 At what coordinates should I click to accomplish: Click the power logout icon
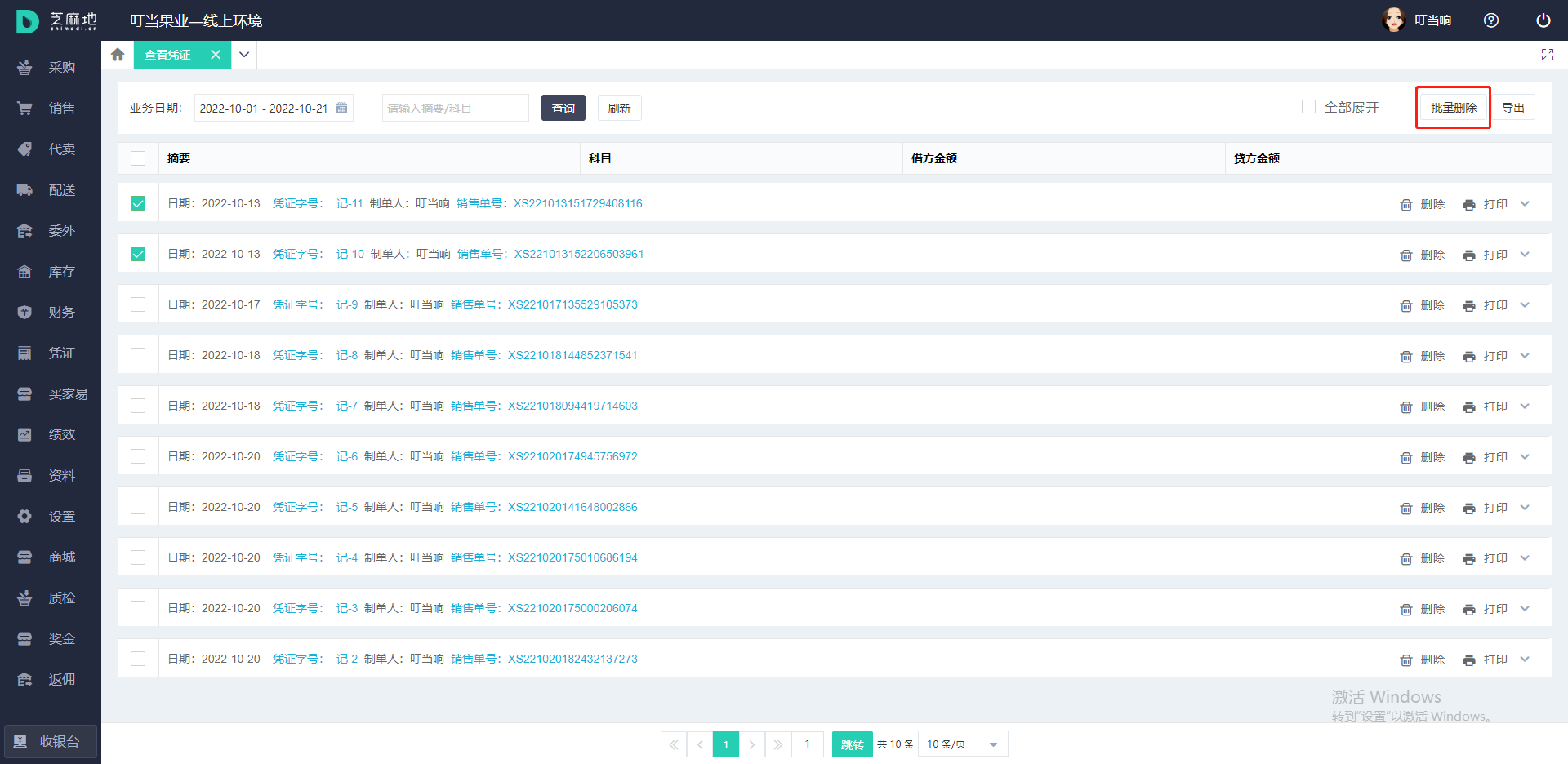(x=1543, y=20)
